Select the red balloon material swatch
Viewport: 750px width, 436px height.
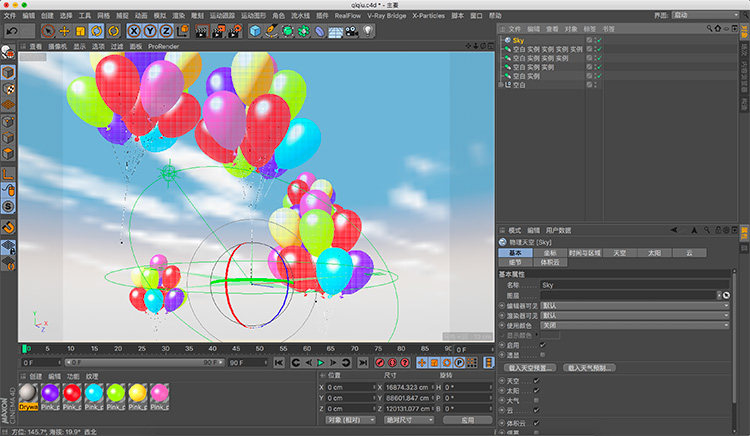pos(72,394)
